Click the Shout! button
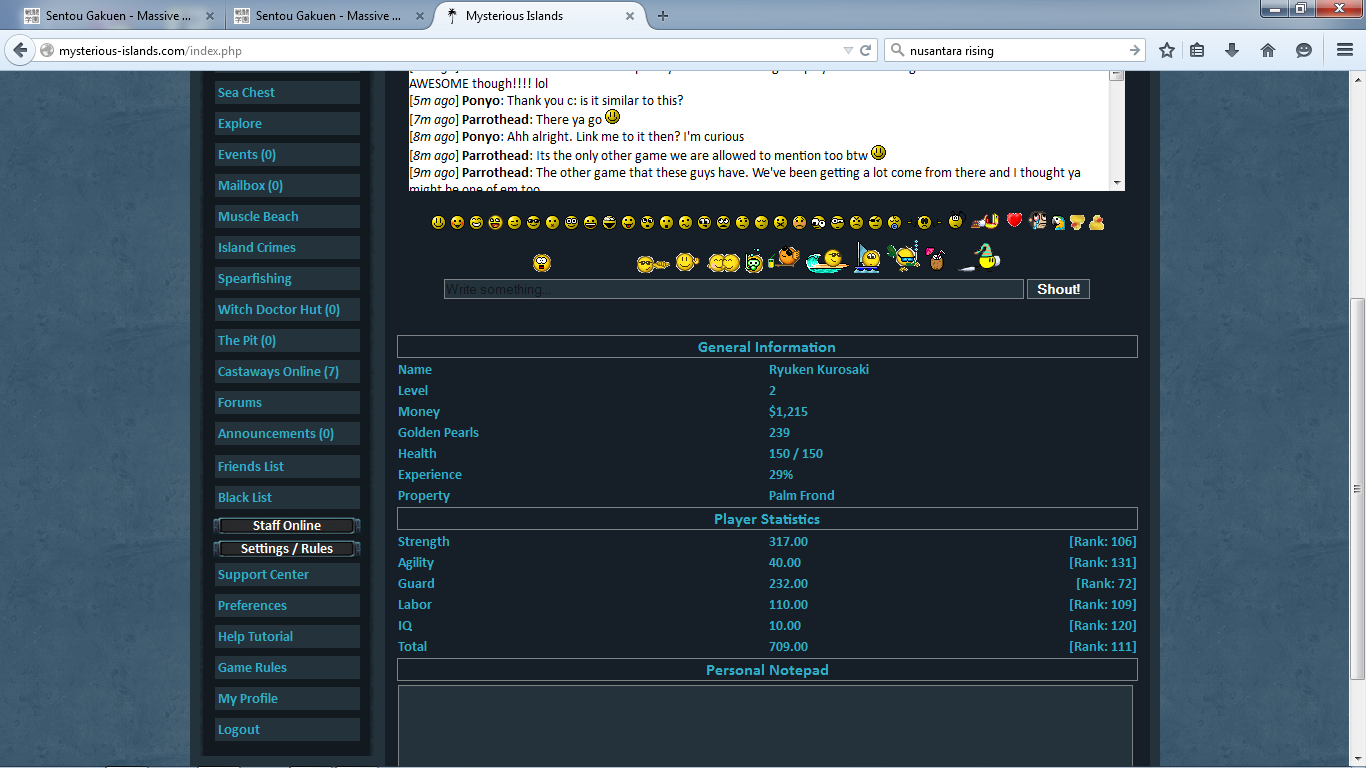Screen dimensions: 1366x768 (x=1058, y=289)
